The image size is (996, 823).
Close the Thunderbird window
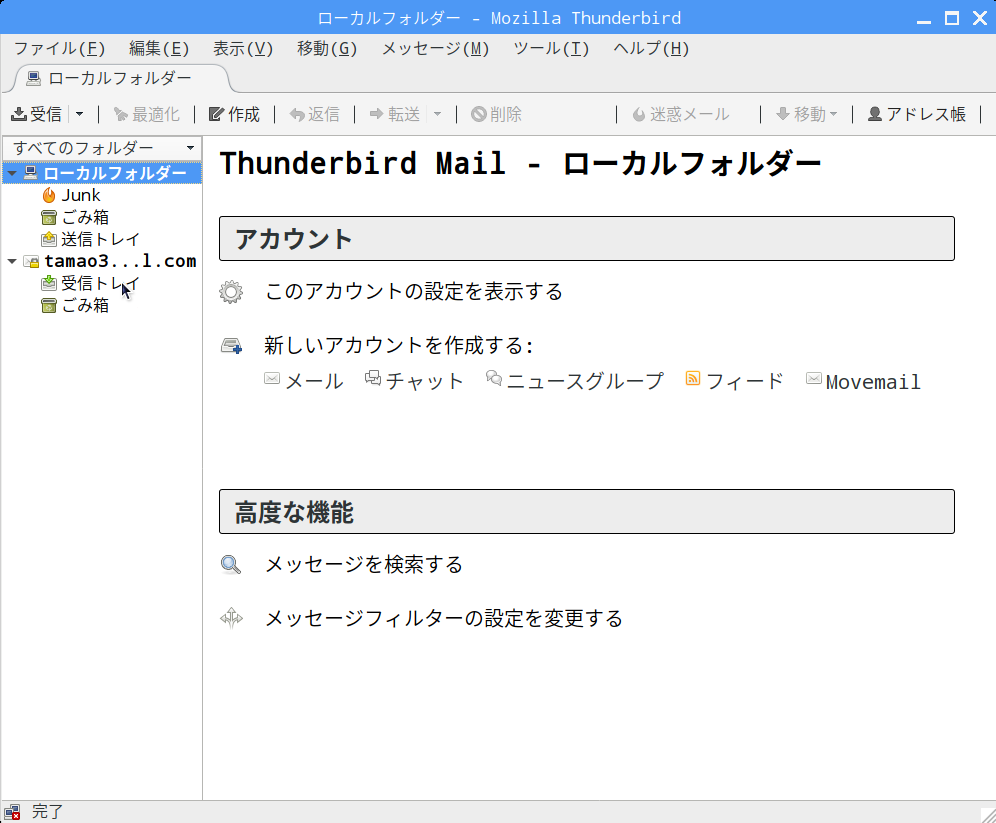click(979, 18)
